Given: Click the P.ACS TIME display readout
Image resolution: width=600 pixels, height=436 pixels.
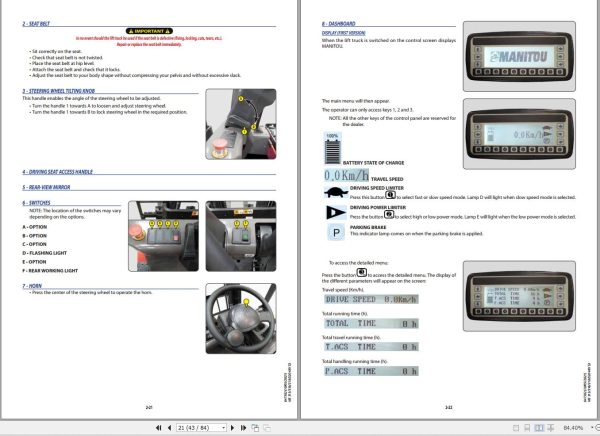Looking at the screenshot, I should coord(371,371).
